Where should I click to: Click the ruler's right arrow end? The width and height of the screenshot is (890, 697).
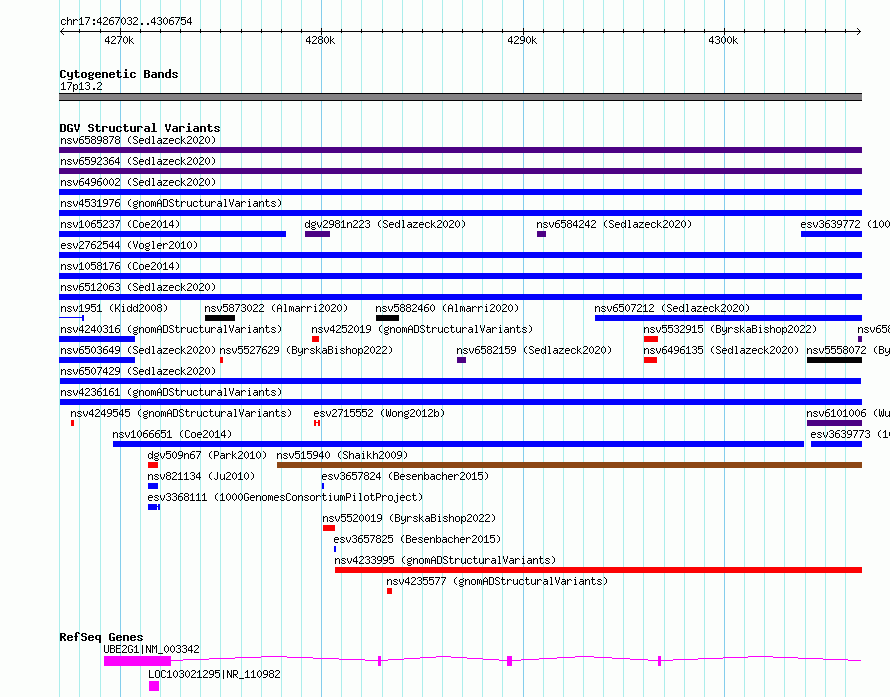pyautogui.click(x=859, y=31)
